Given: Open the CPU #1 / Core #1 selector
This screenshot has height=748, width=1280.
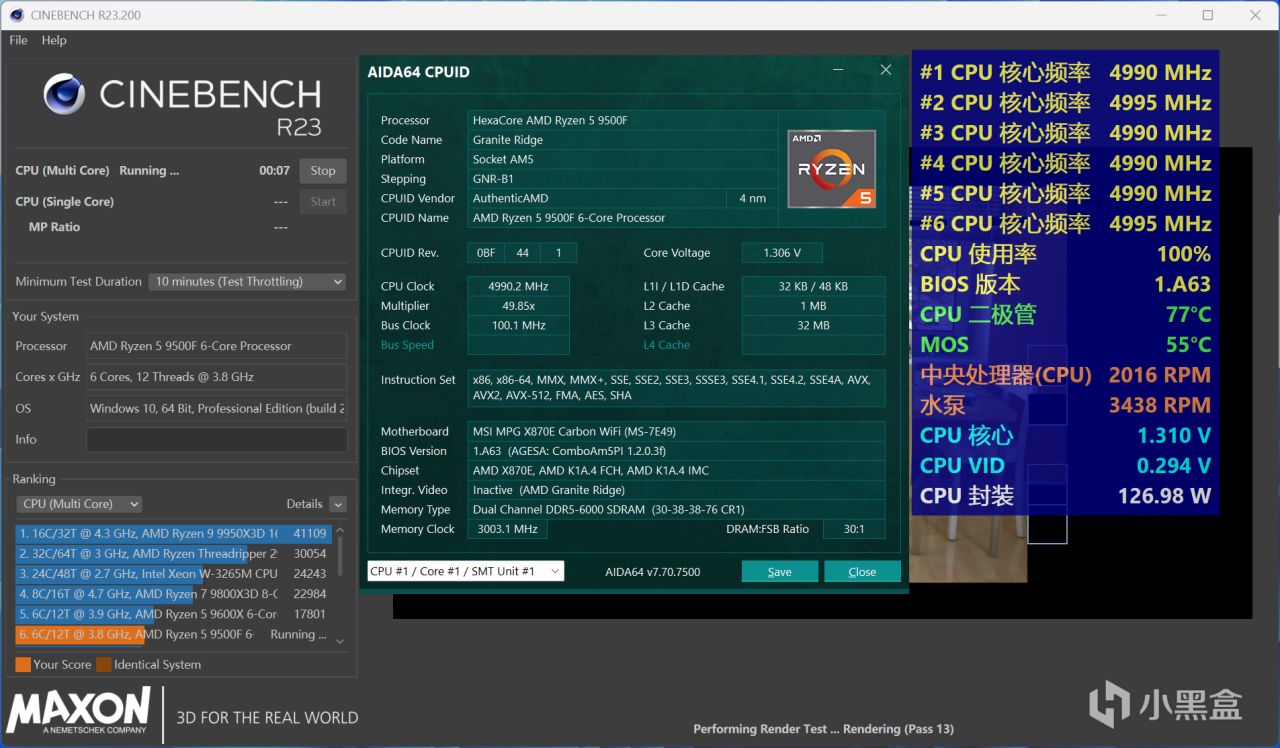Looking at the screenshot, I should coord(465,571).
